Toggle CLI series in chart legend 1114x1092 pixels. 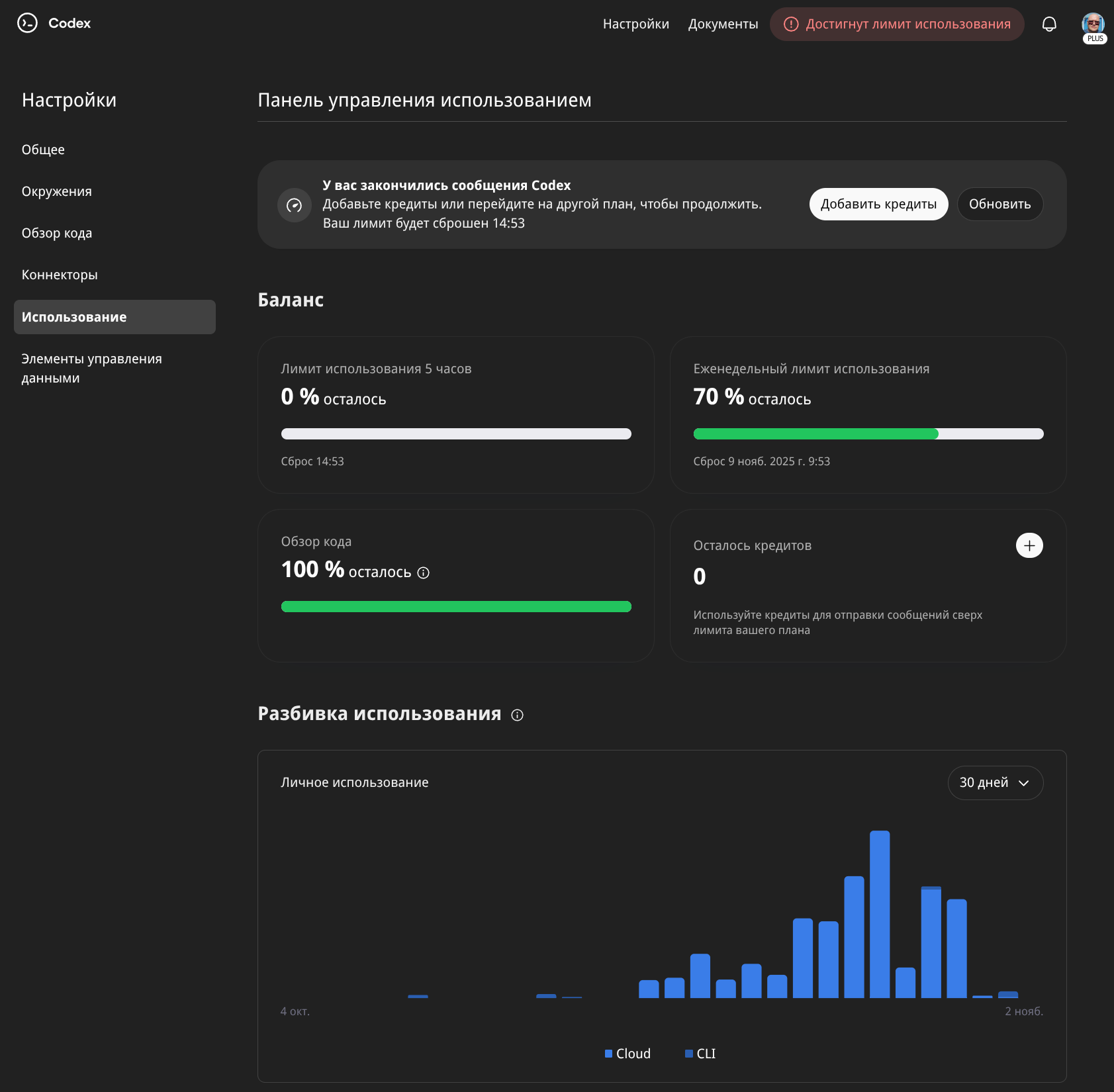pyautogui.click(x=700, y=1054)
